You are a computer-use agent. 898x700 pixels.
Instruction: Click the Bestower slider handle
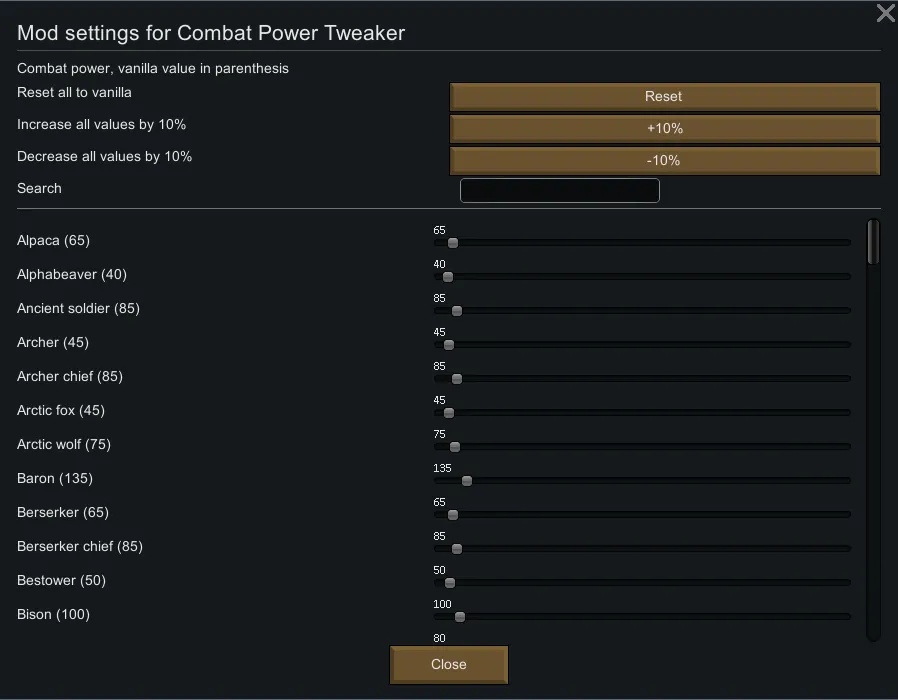(450, 583)
